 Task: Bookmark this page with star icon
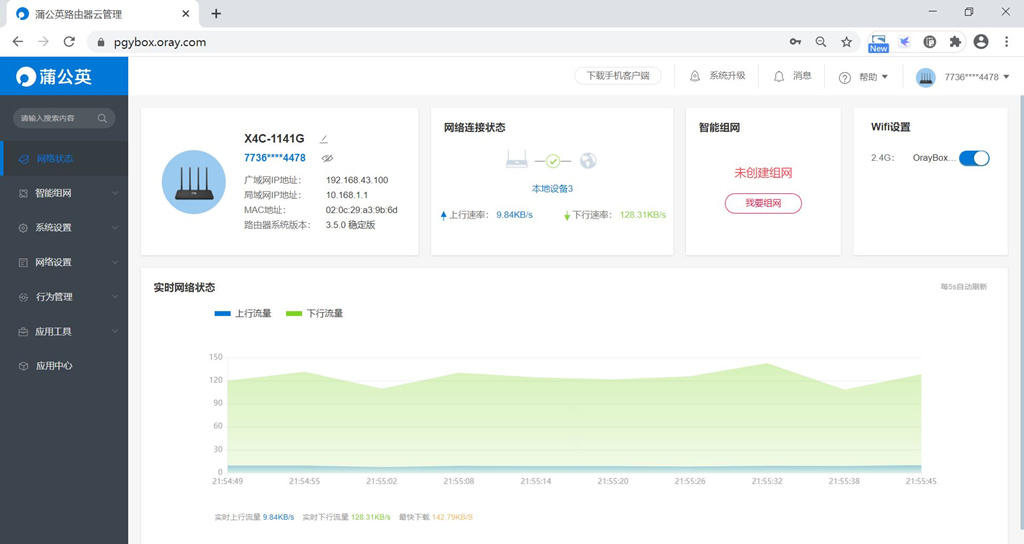pos(846,42)
